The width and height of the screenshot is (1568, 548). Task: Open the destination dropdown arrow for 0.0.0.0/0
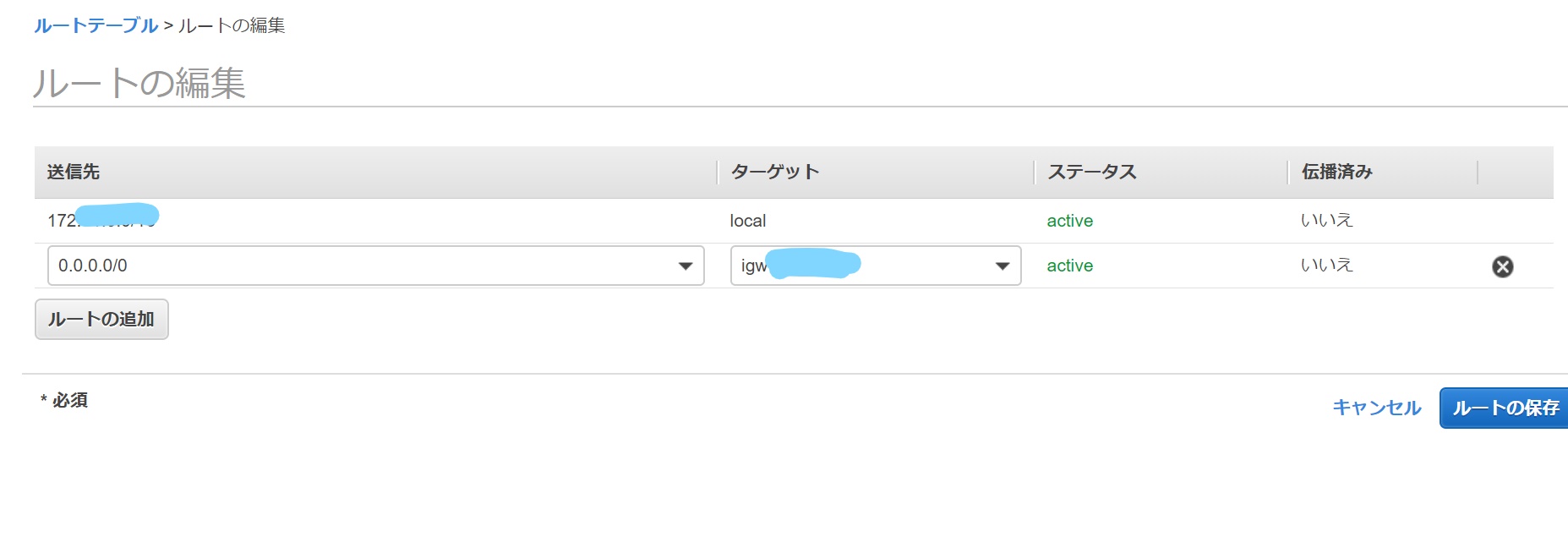pyautogui.click(x=686, y=266)
